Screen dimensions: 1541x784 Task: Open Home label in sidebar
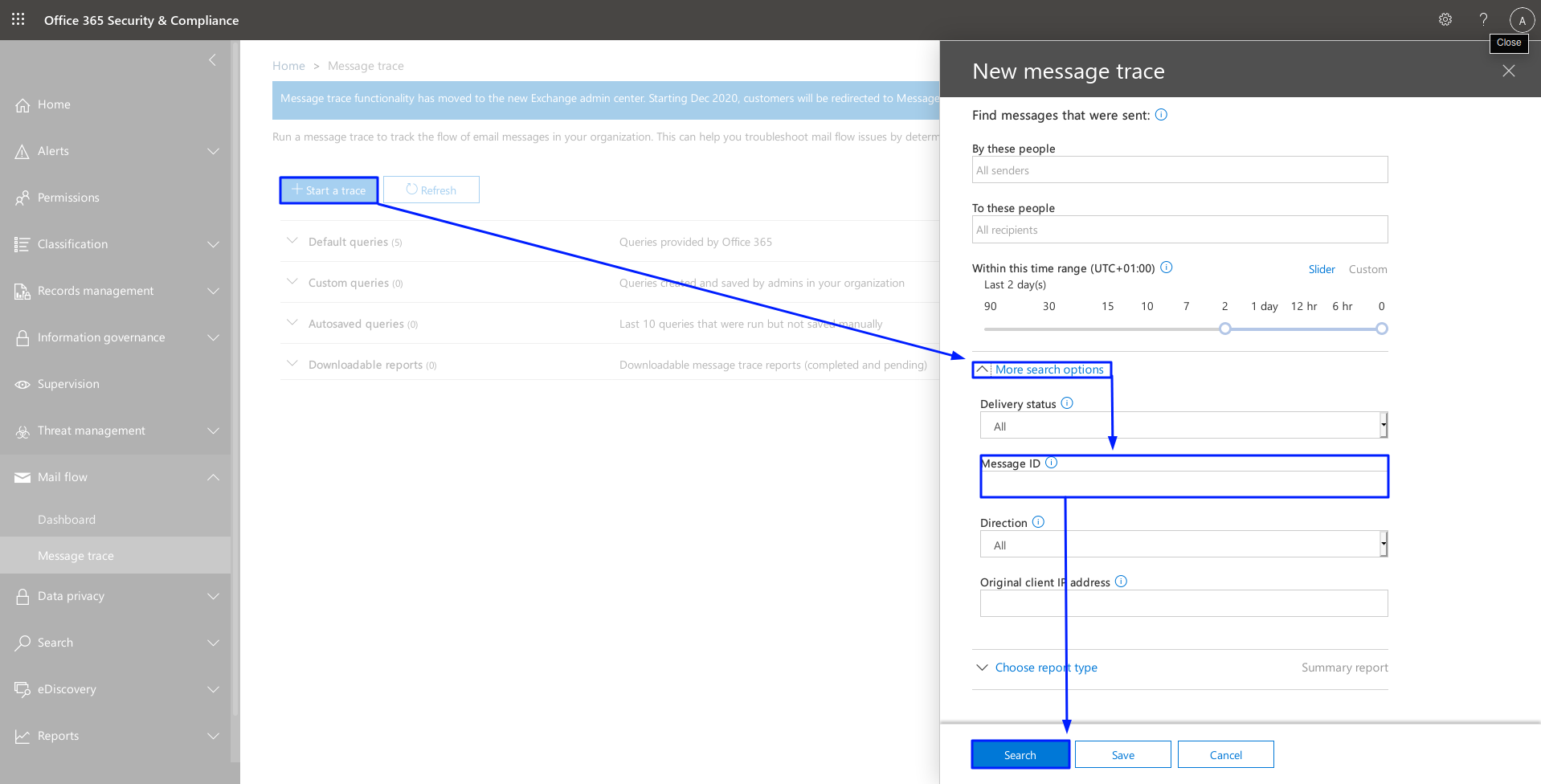click(54, 104)
